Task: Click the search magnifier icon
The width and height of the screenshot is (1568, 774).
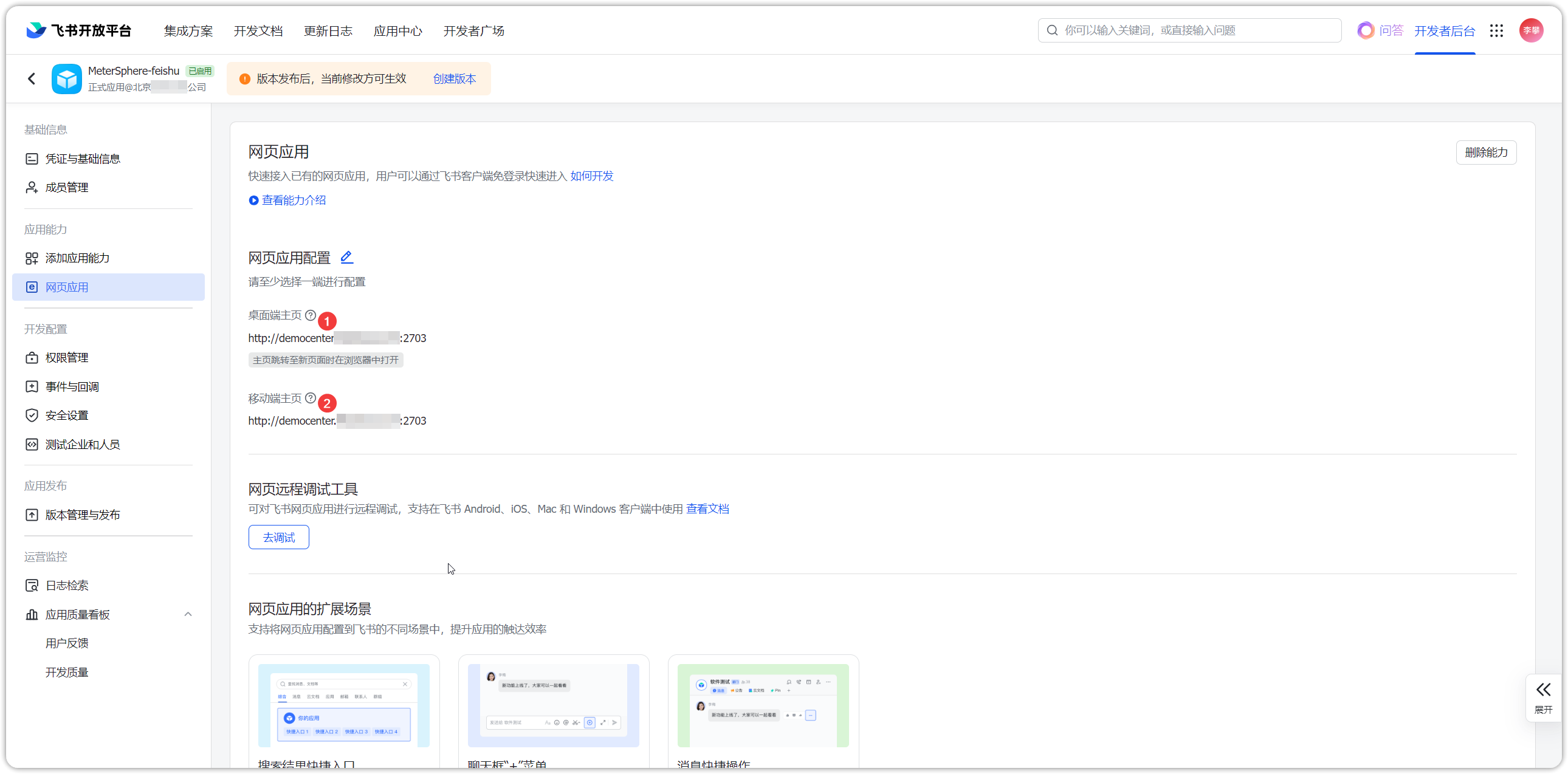Action: [1052, 30]
